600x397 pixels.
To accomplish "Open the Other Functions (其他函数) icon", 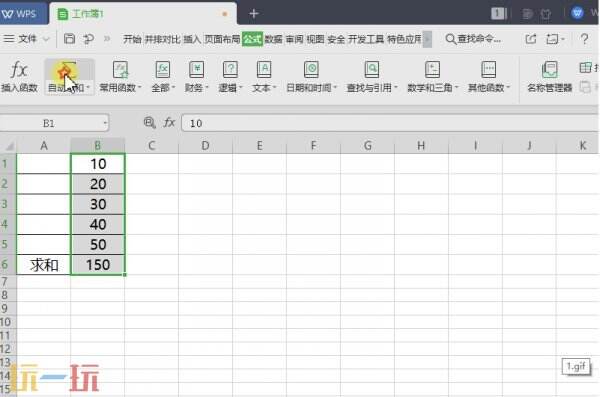I will (x=488, y=70).
